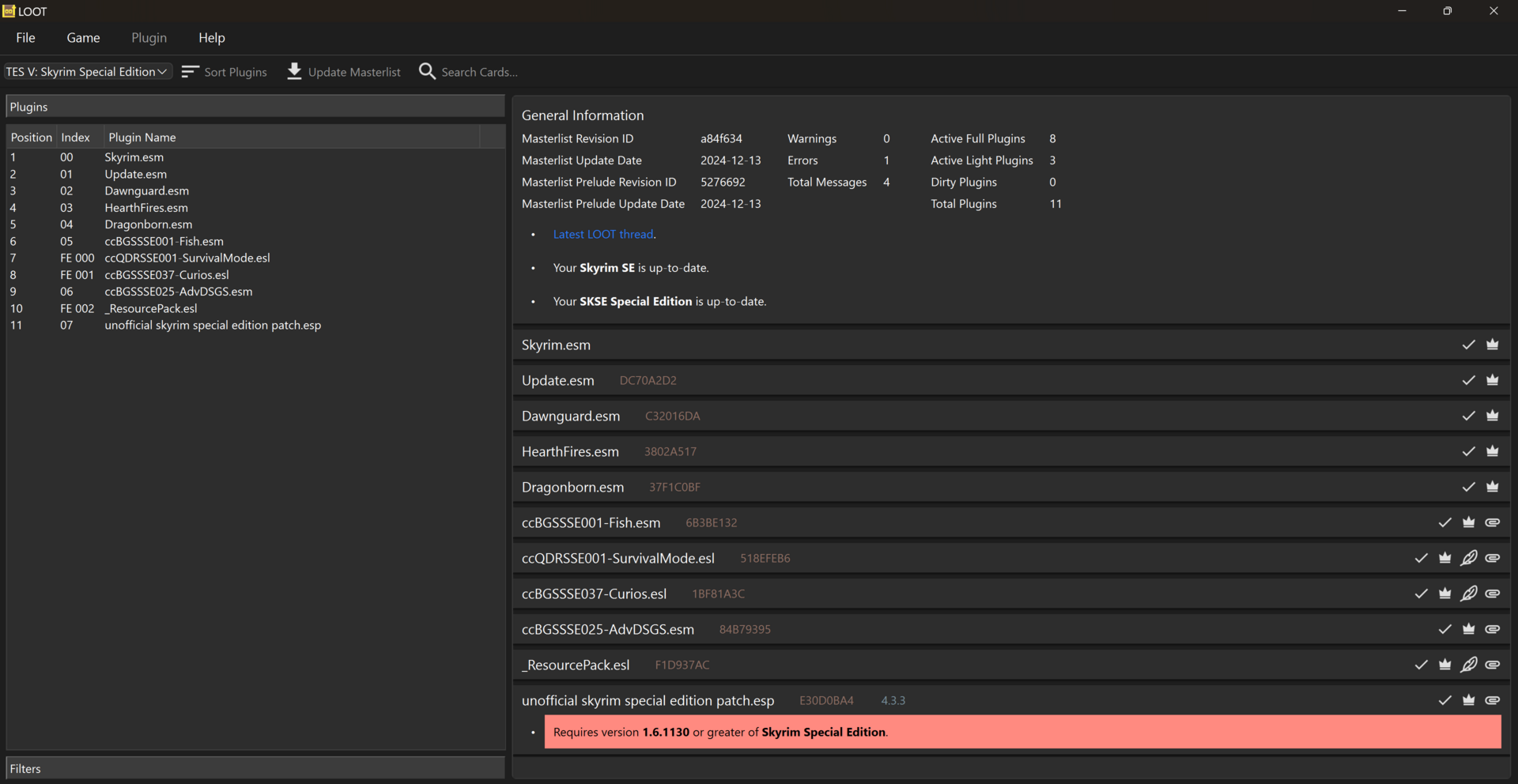Click the archive link icon on _ResourcePack.esl card
The width and height of the screenshot is (1518, 784).
click(1492, 665)
